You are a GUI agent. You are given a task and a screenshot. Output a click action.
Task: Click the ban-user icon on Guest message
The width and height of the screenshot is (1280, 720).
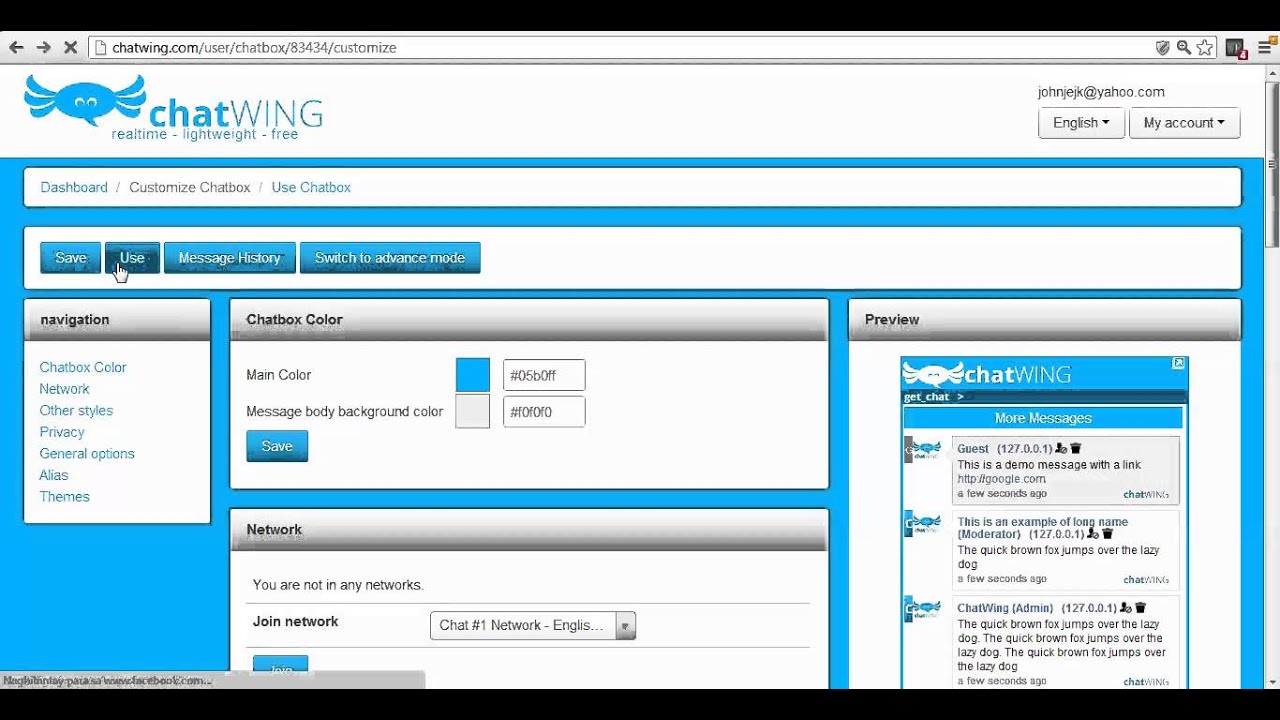coord(1061,449)
